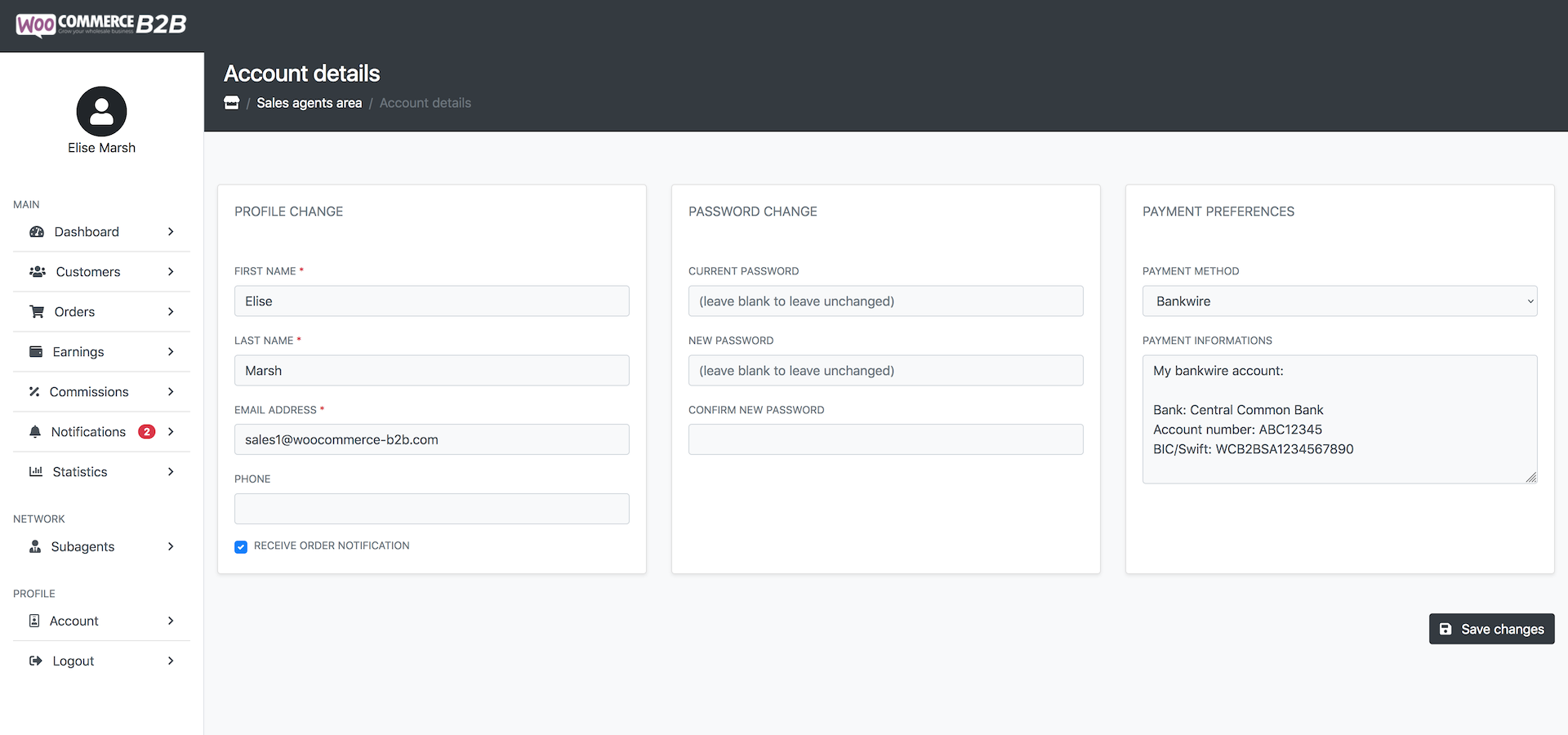Open the Payment Method dropdown
Viewport: 1568px width, 735px height.
1340,301
